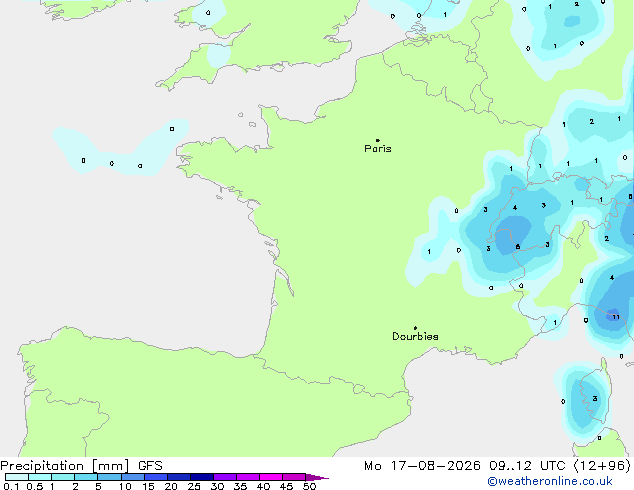The width and height of the screenshot is (634, 490).
Task: Click the 11 mm precipitation value marker
Action: pyautogui.click(x=615, y=317)
